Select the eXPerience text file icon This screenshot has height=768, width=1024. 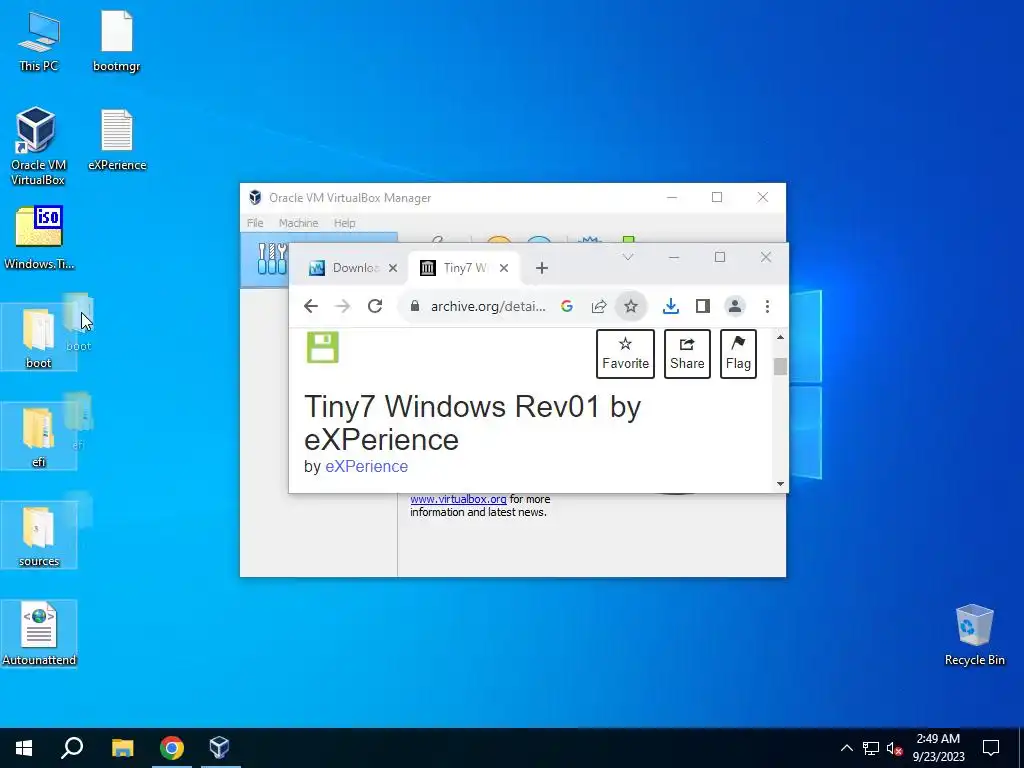[117, 140]
